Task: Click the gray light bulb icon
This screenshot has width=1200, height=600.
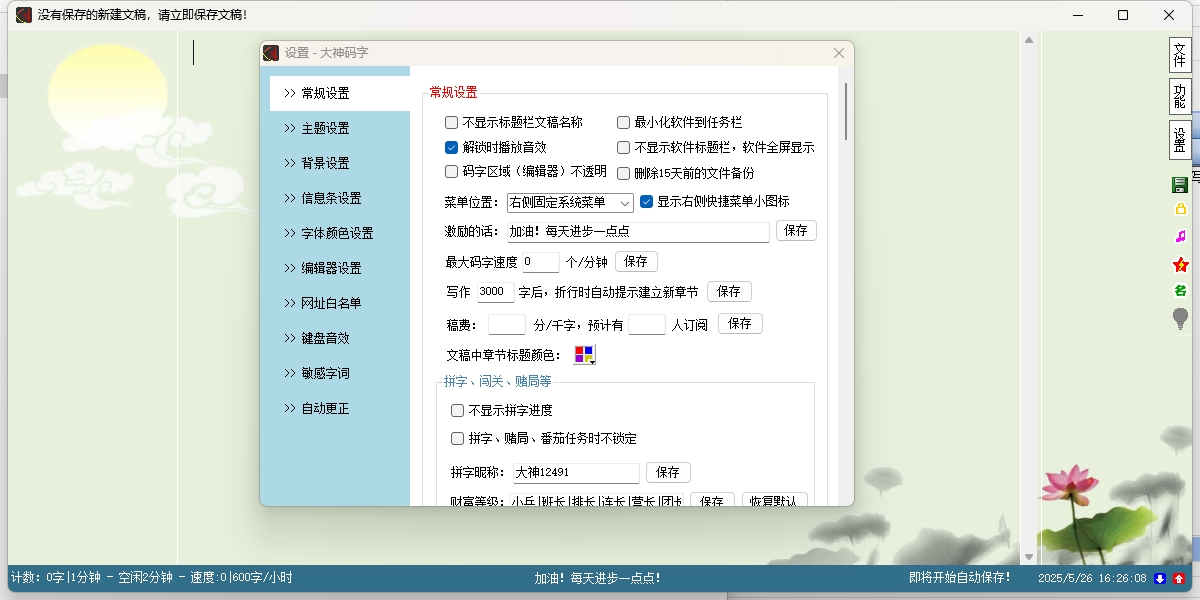Action: (1180, 319)
